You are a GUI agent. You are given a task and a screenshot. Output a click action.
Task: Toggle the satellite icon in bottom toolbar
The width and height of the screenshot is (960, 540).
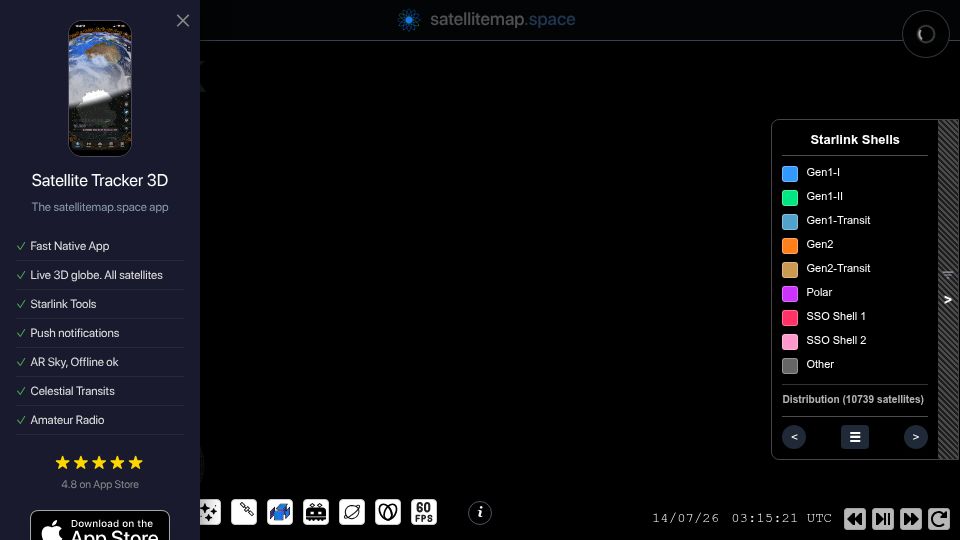(244, 512)
